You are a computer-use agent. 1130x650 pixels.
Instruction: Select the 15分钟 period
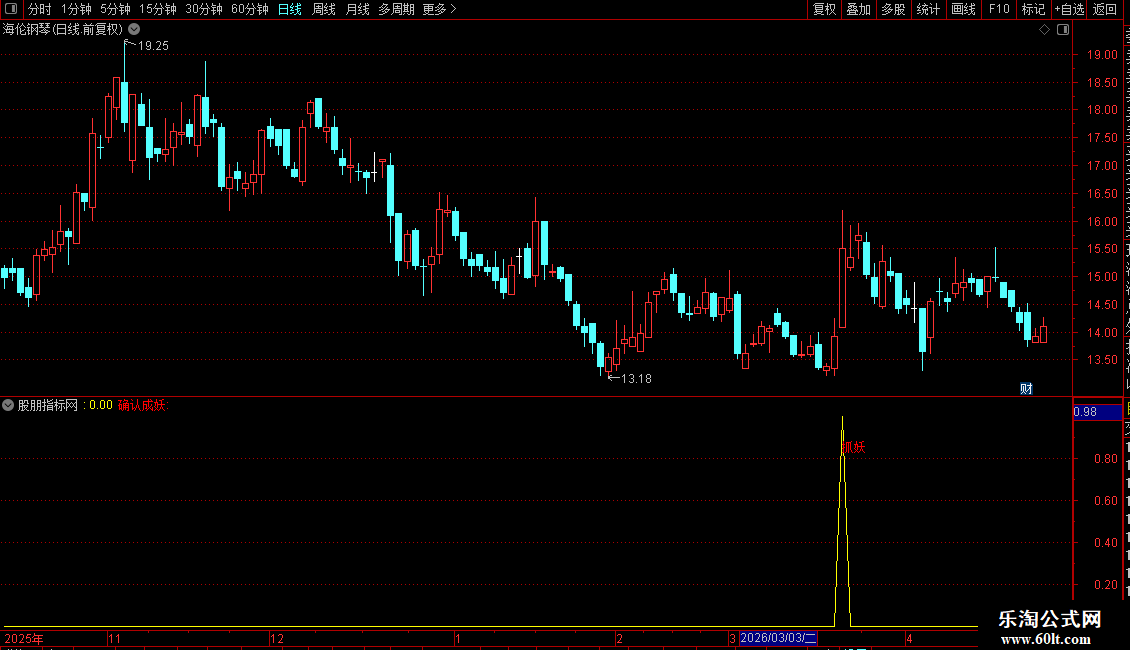(x=158, y=9)
